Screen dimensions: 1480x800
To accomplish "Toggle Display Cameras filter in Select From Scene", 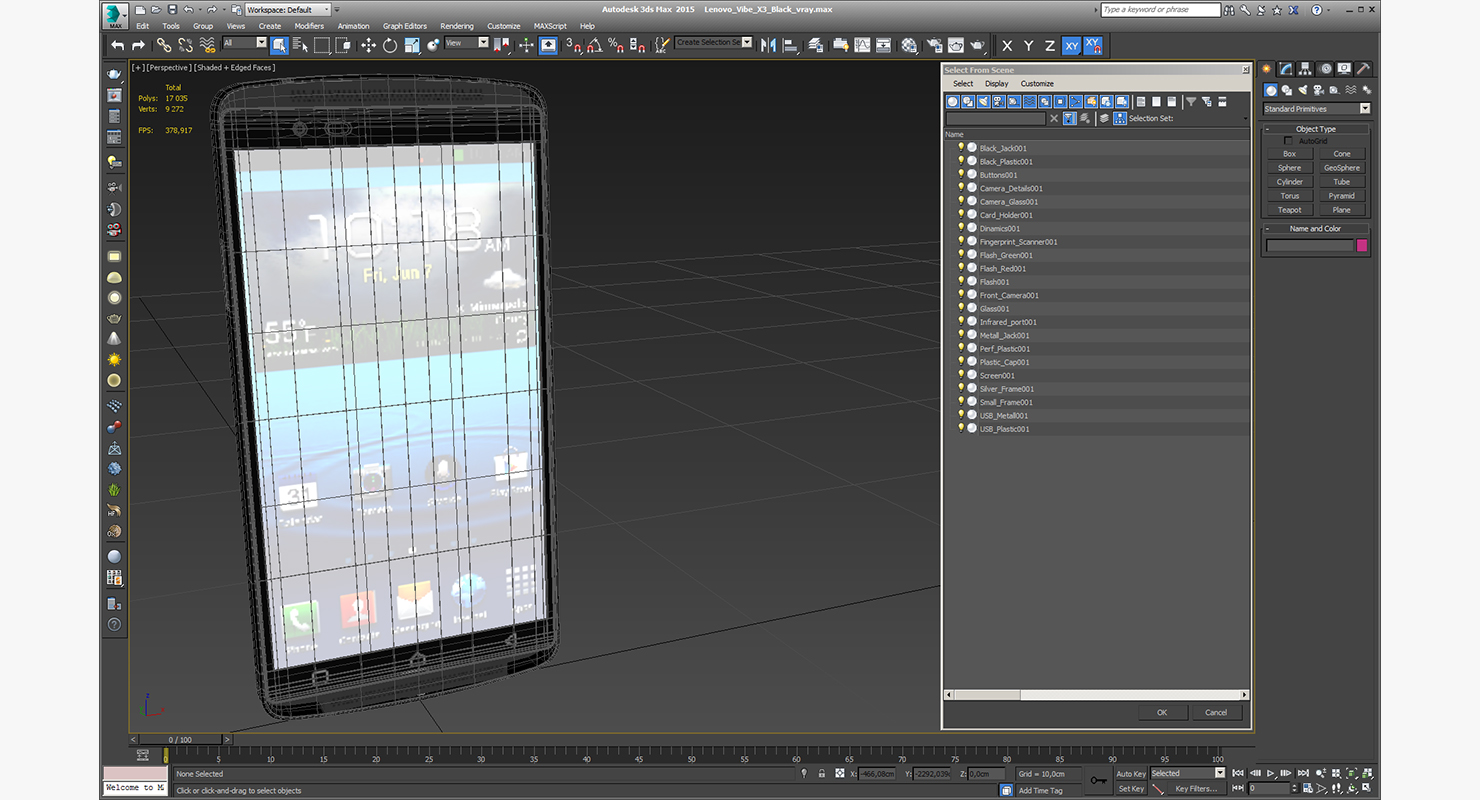I will 1000,102.
